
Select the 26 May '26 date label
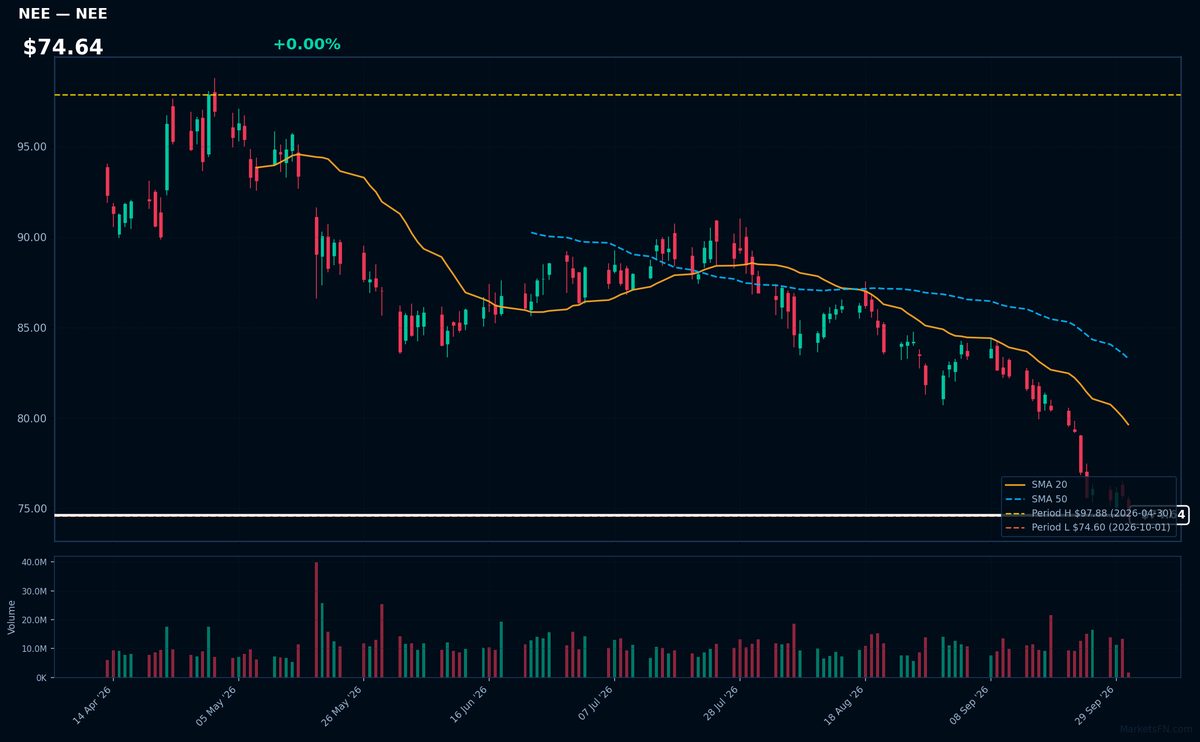[343, 705]
